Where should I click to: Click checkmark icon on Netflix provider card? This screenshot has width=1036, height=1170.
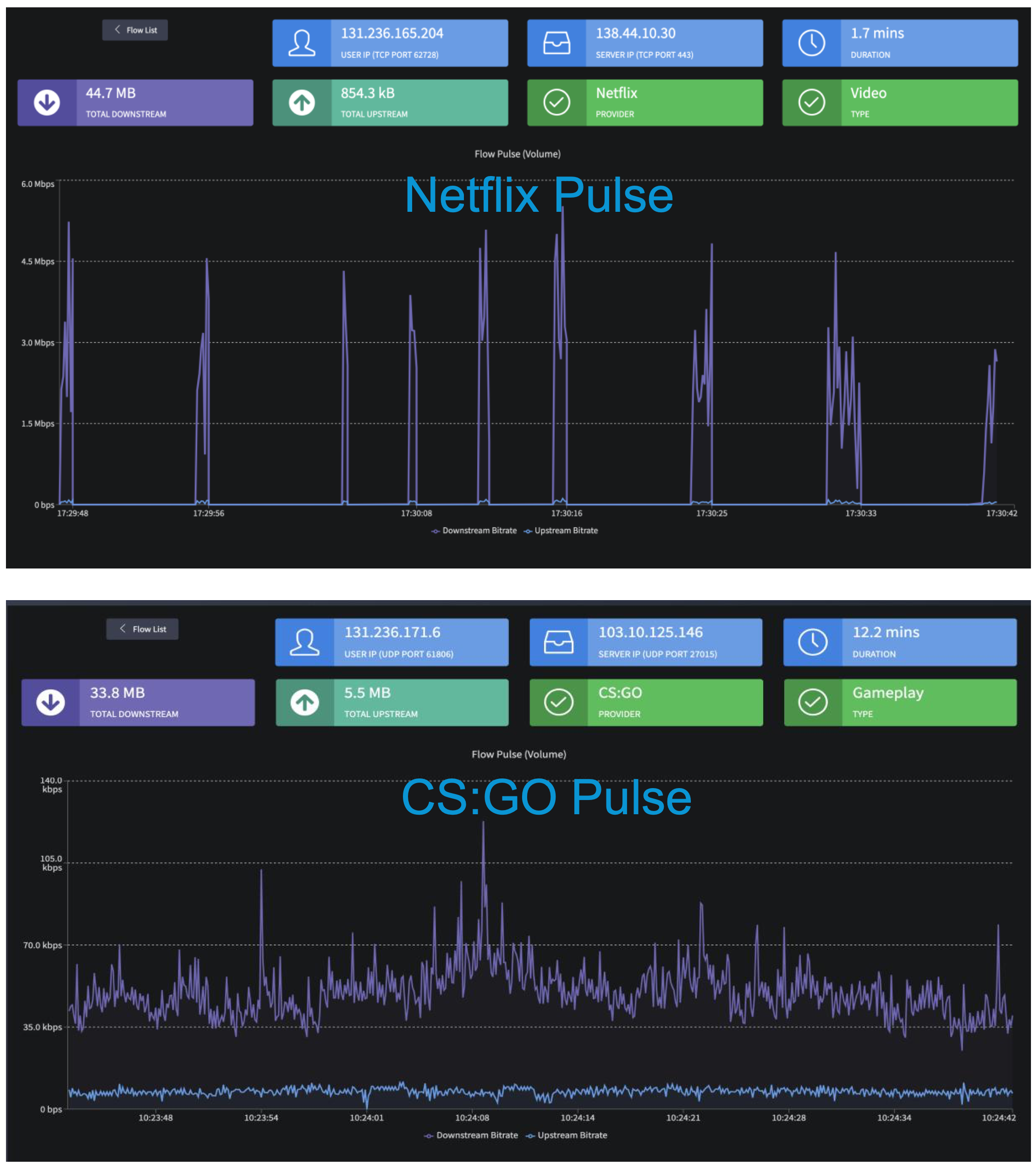(557, 102)
